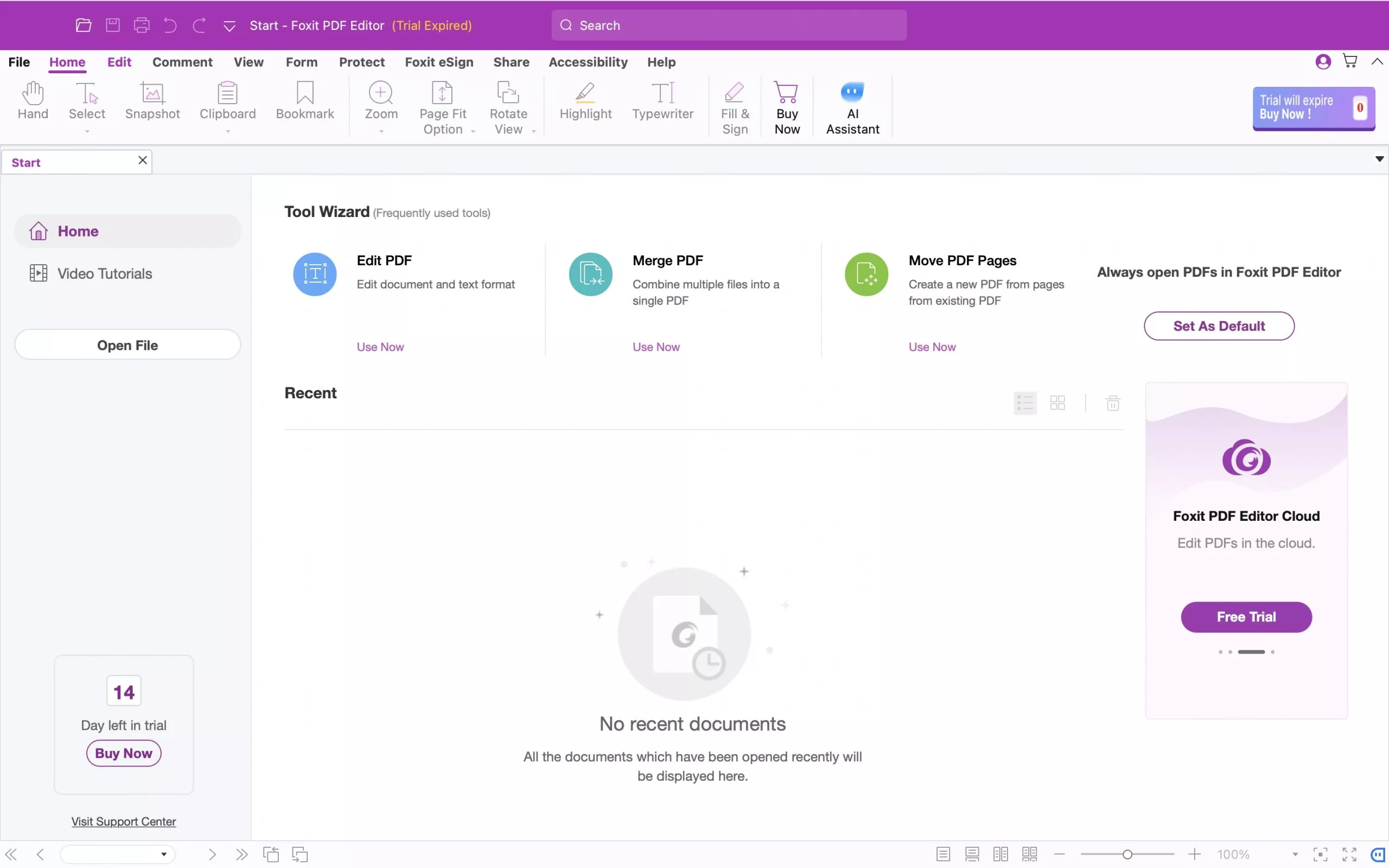This screenshot has height=868, width=1389.
Task: Click Edit tab in ribbon
Action: (x=119, y=62)
